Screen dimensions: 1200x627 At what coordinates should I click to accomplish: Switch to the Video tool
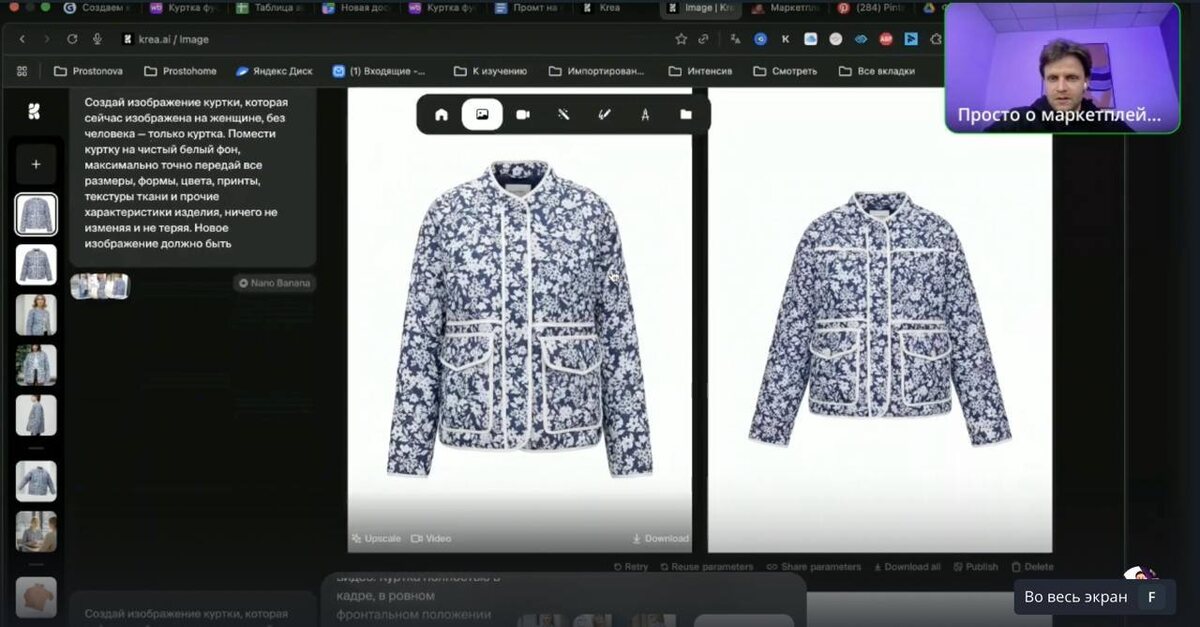(x=523, y=115)
